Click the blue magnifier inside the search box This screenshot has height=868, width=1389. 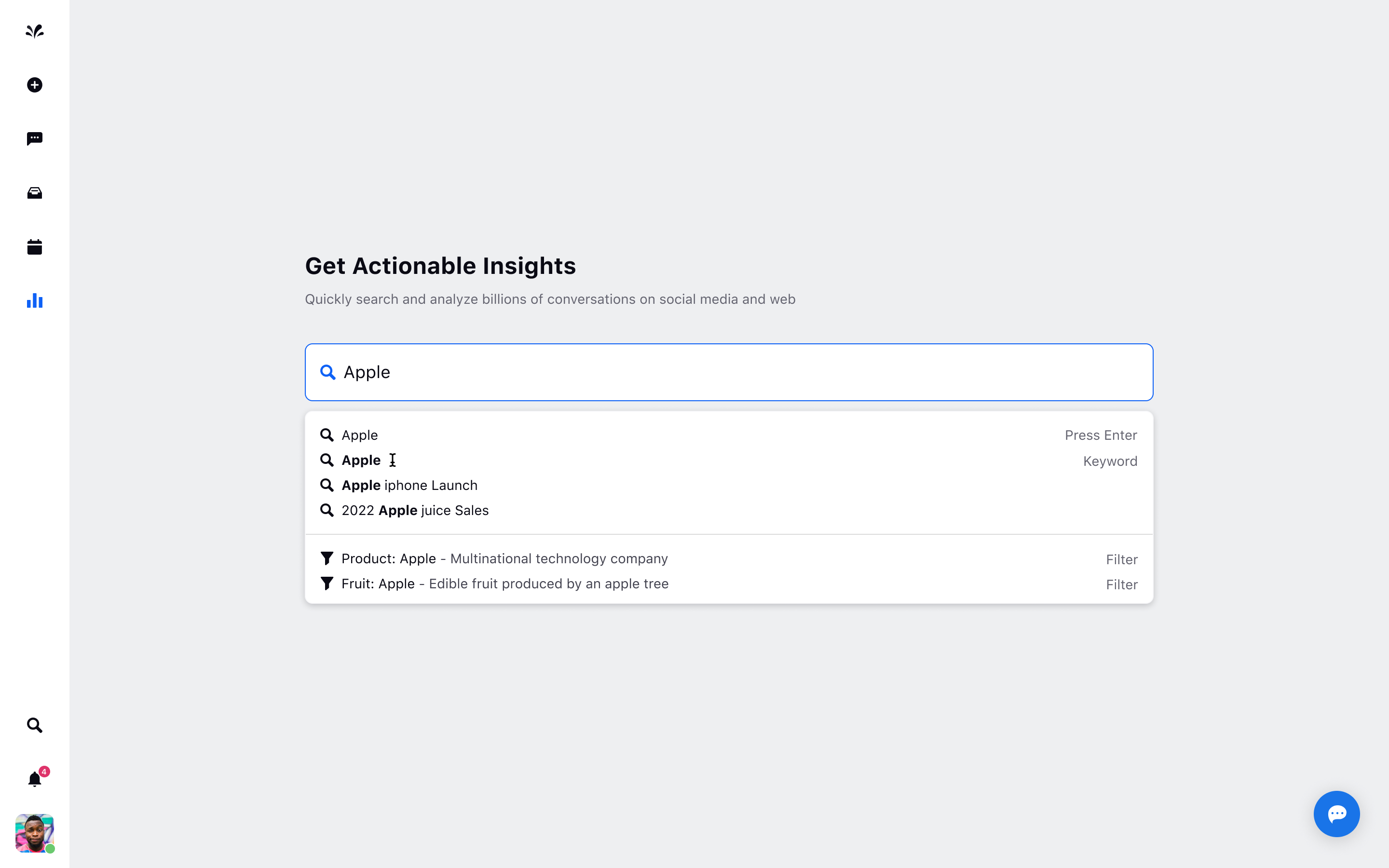pos(328,372)
